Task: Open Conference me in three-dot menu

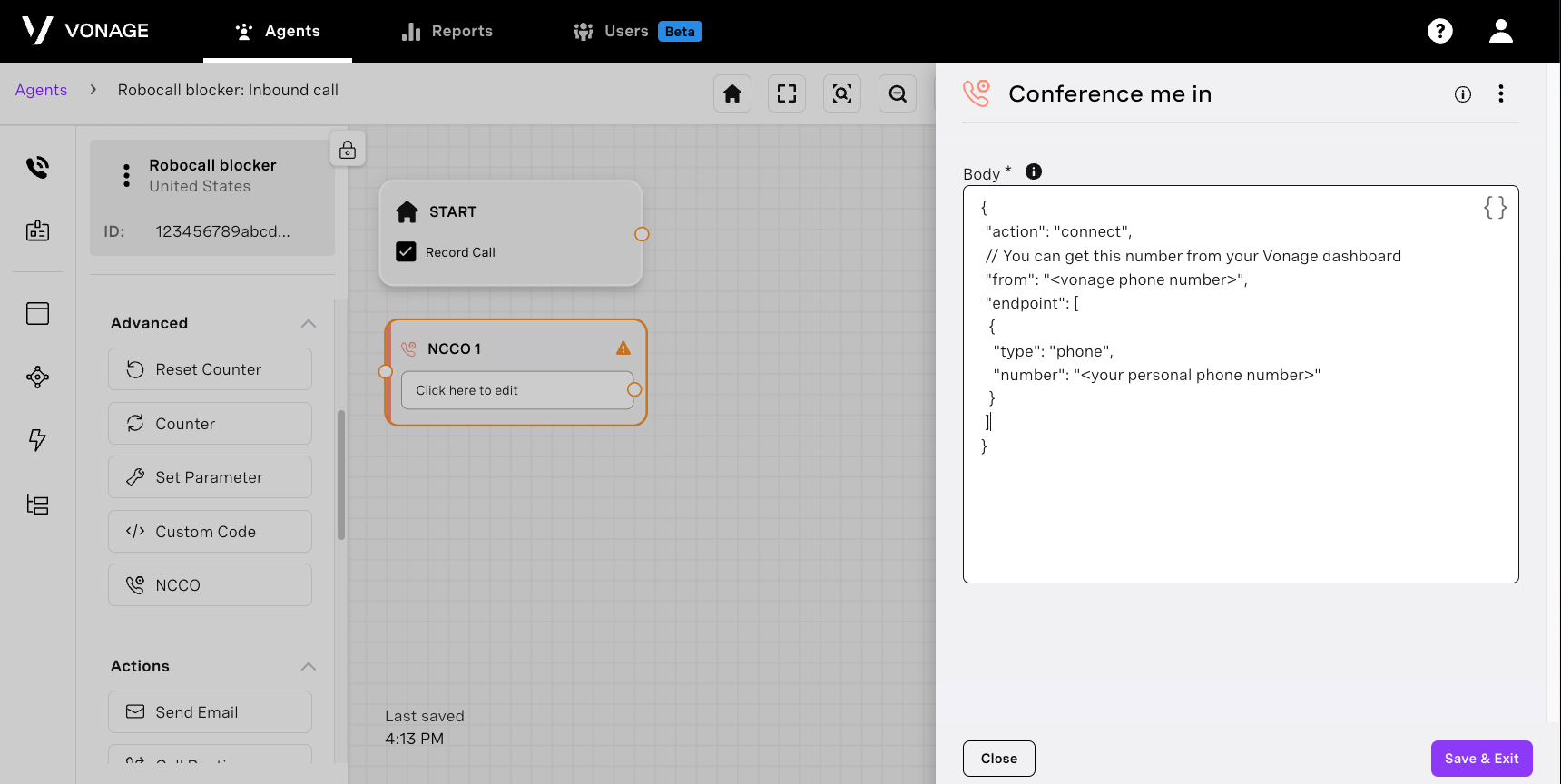Action: 1501,93
